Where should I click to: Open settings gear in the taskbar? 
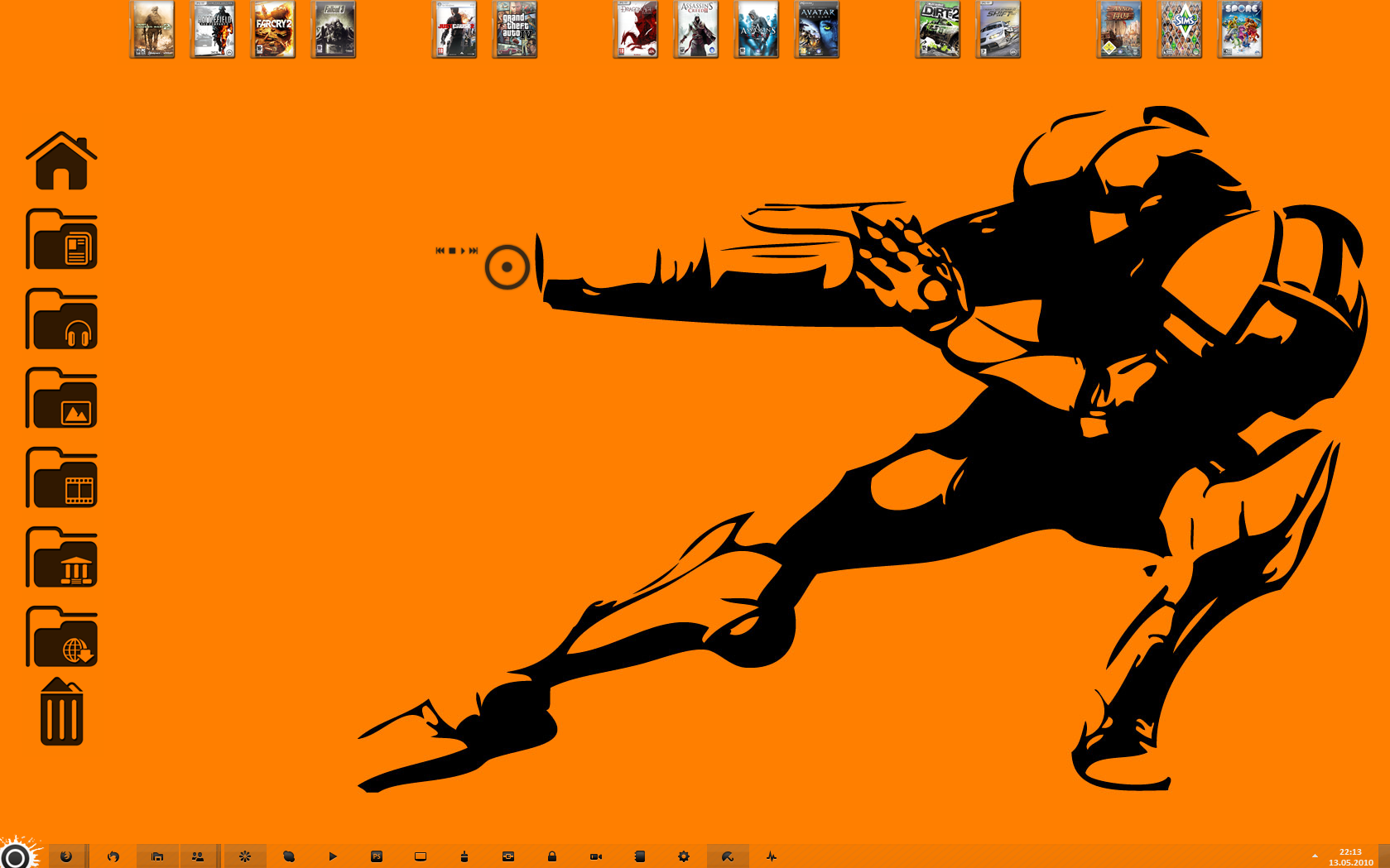[x=684, y=856]
